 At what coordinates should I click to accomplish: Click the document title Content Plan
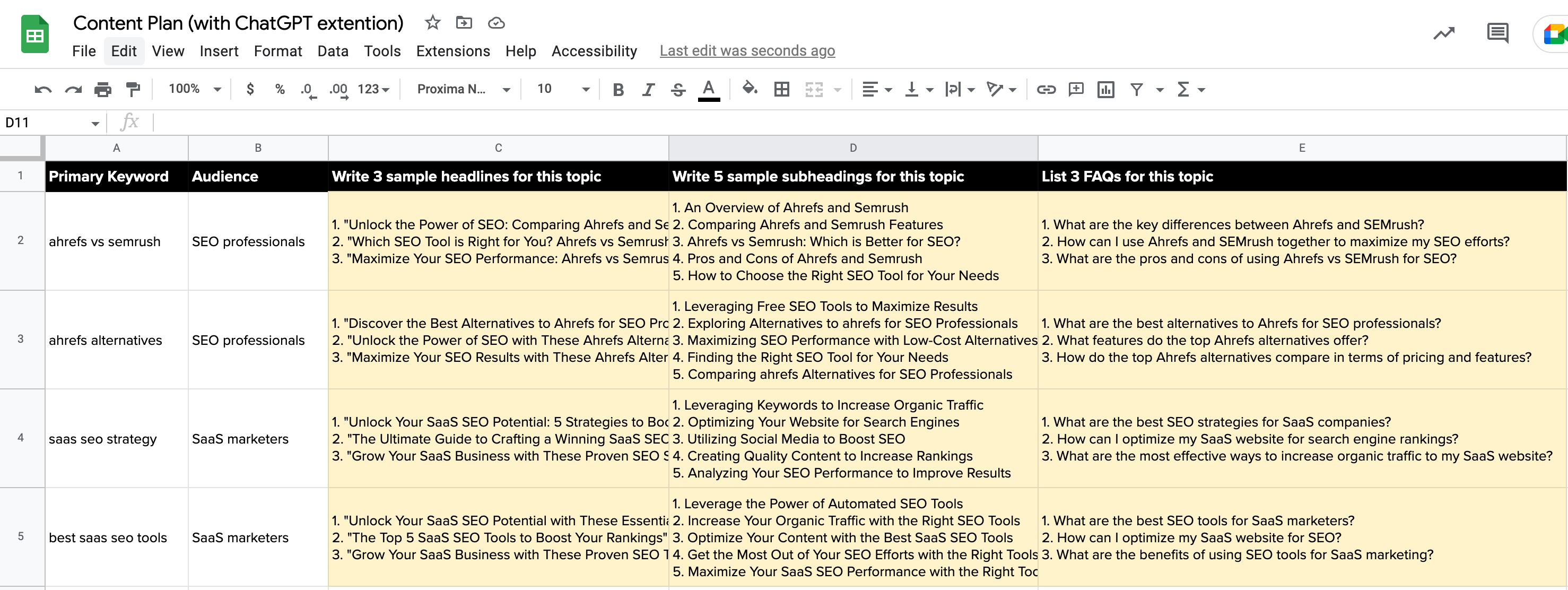tap(238, 23)
